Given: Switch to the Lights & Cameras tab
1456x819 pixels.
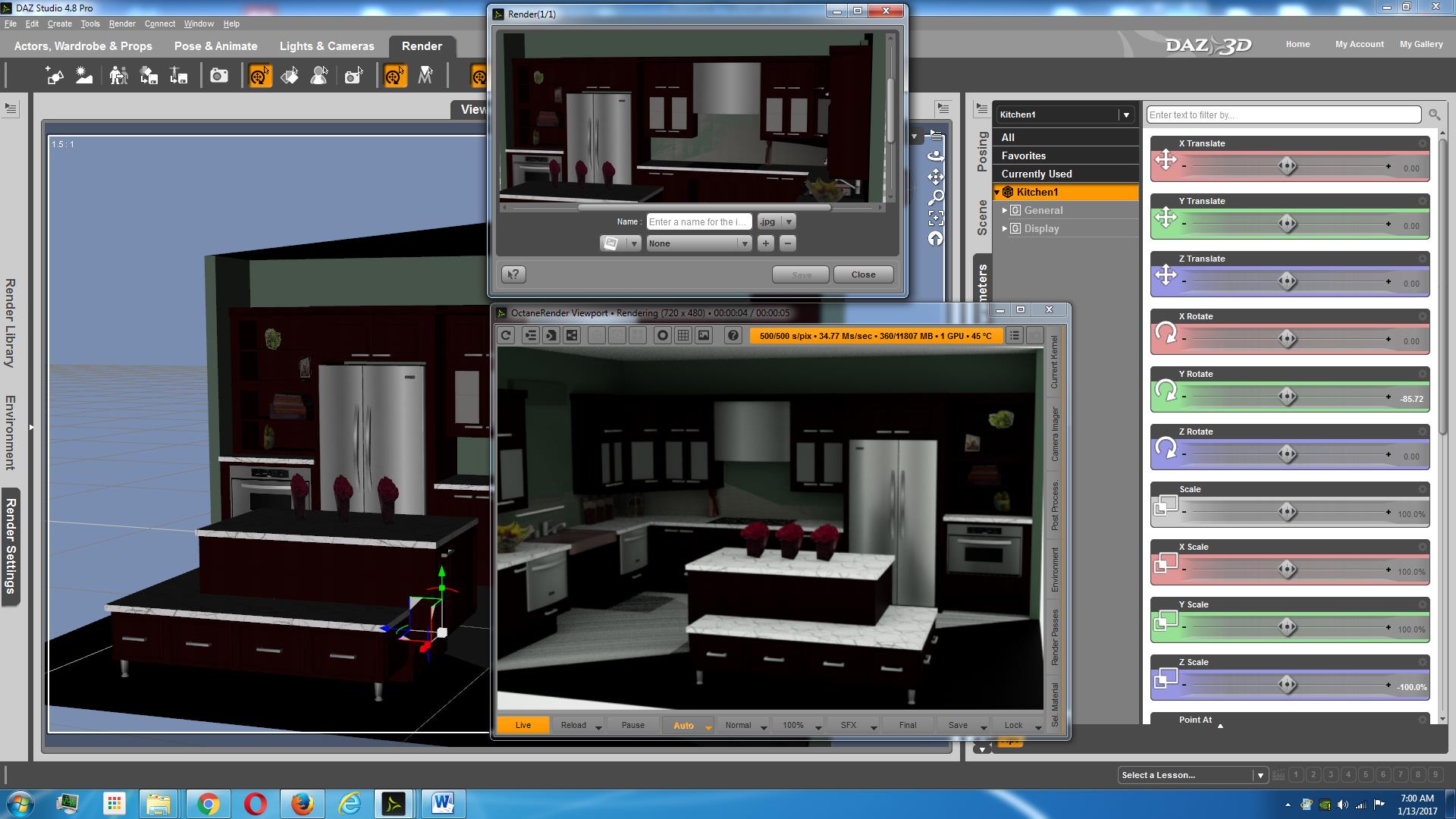Looking at the screenshot, I should coord(327,45).
